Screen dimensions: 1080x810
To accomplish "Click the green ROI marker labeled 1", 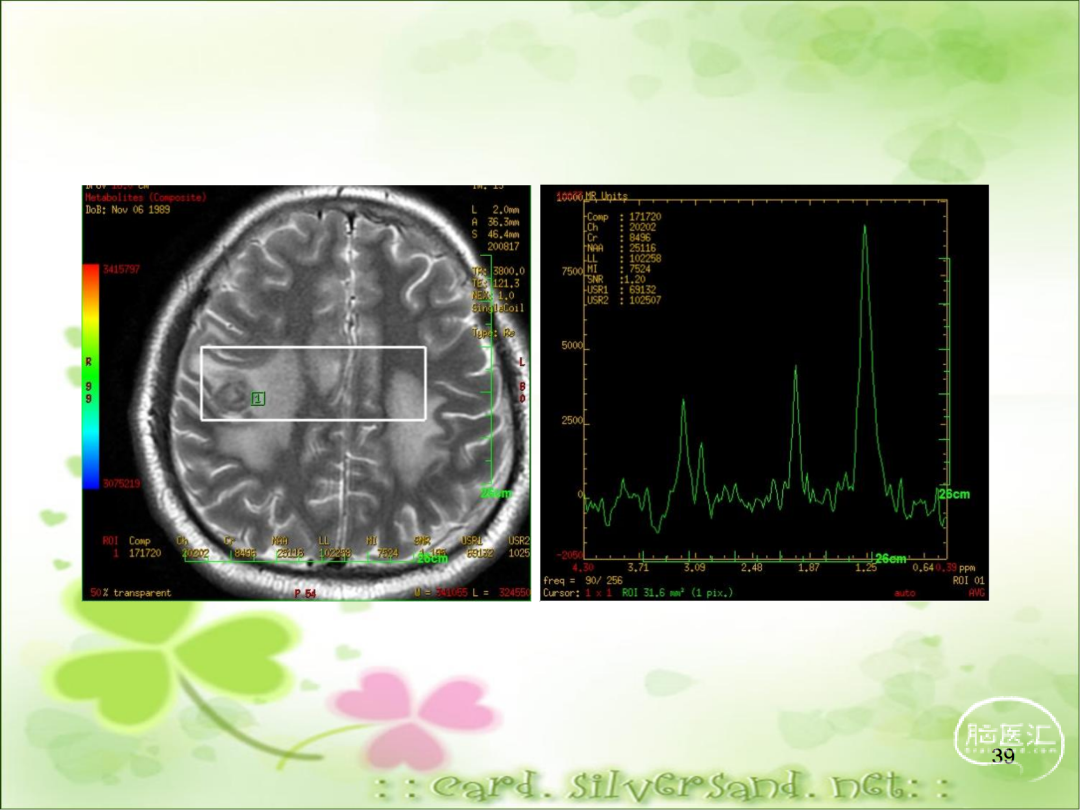I will (x=258, y=399).
